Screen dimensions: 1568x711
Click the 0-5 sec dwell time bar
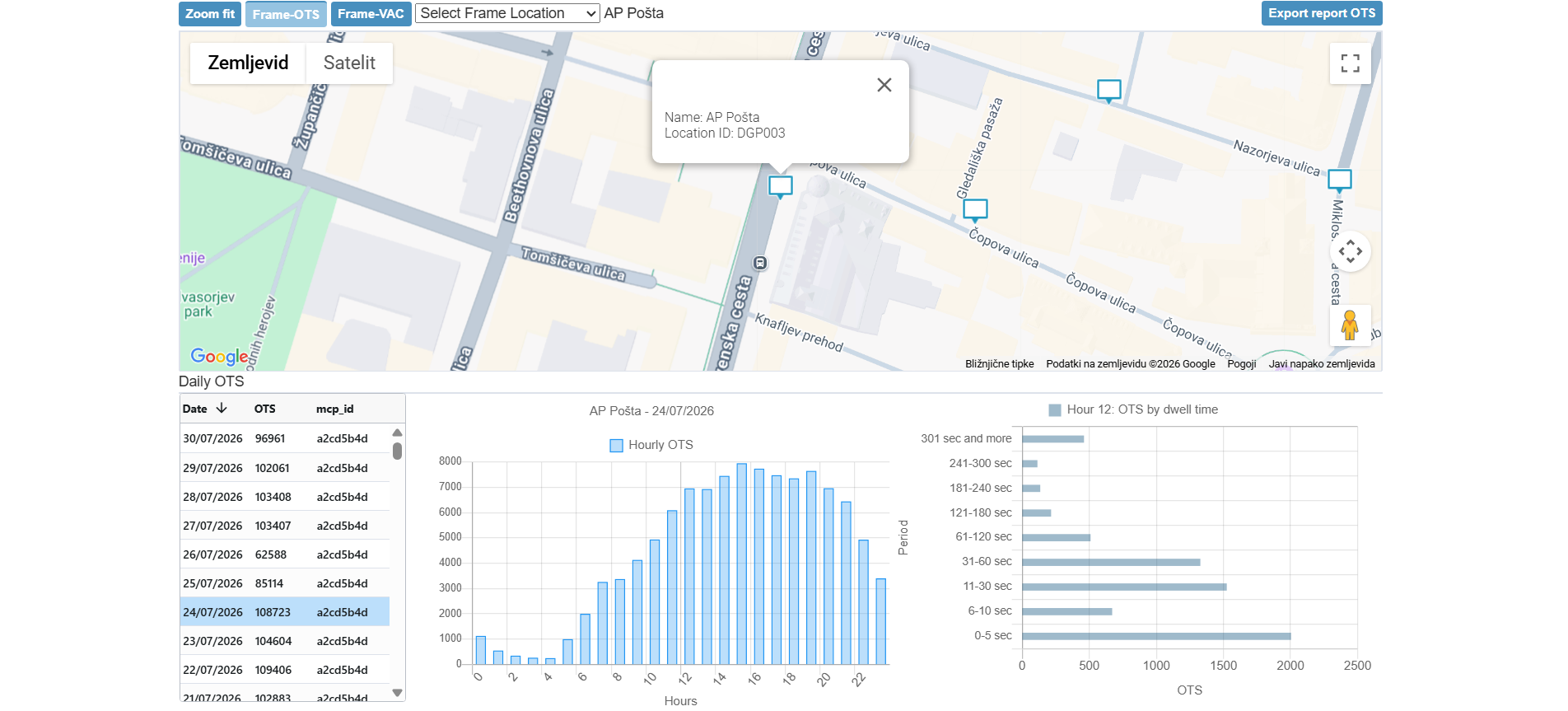pyautogui.click(x=1156, y=636)
